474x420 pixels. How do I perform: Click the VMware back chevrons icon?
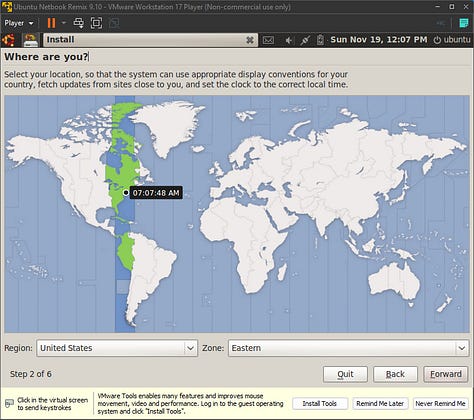tap(440, 23)
